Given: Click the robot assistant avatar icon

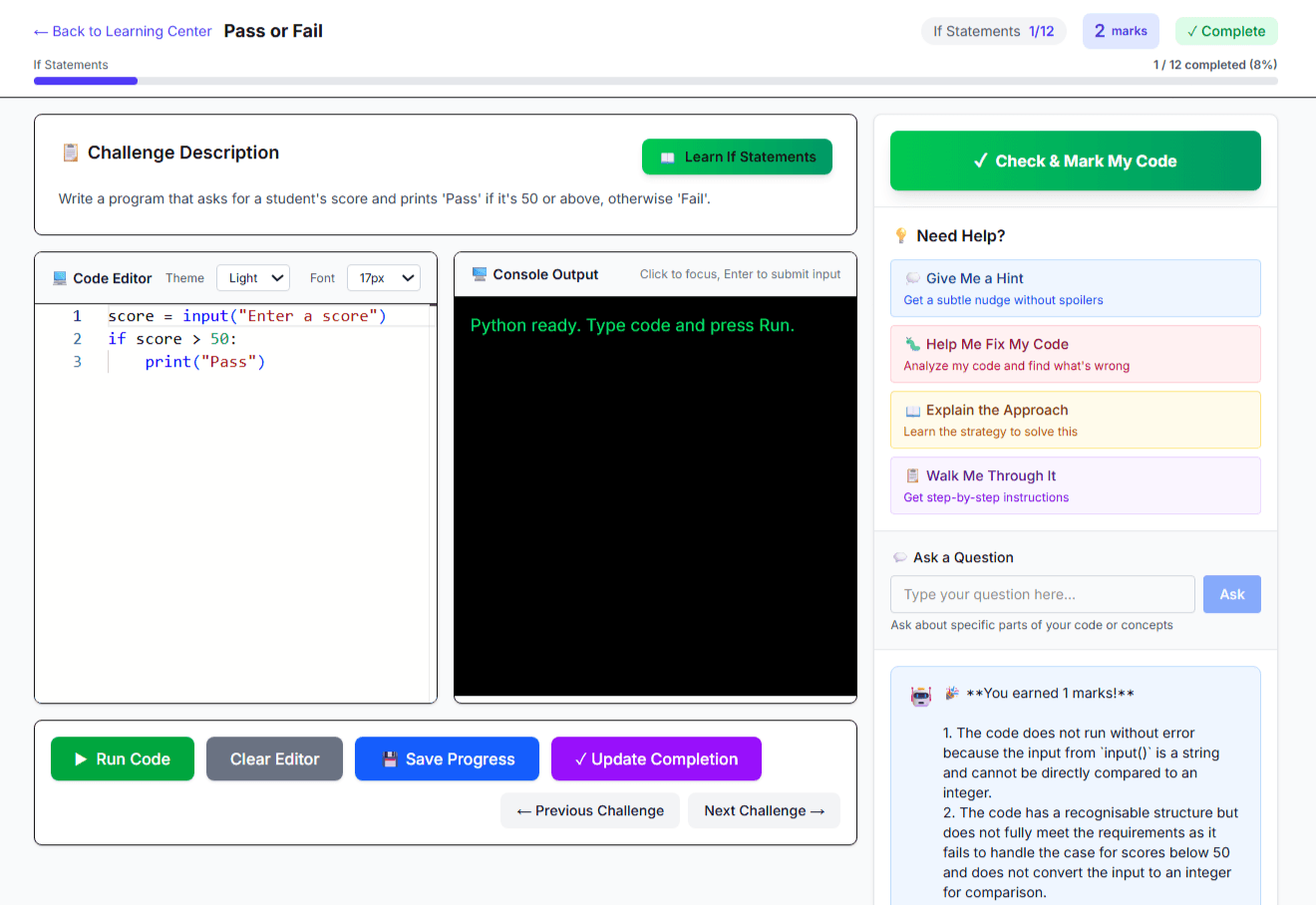Looking at the screenshot, I should click(x=919, y=696).
